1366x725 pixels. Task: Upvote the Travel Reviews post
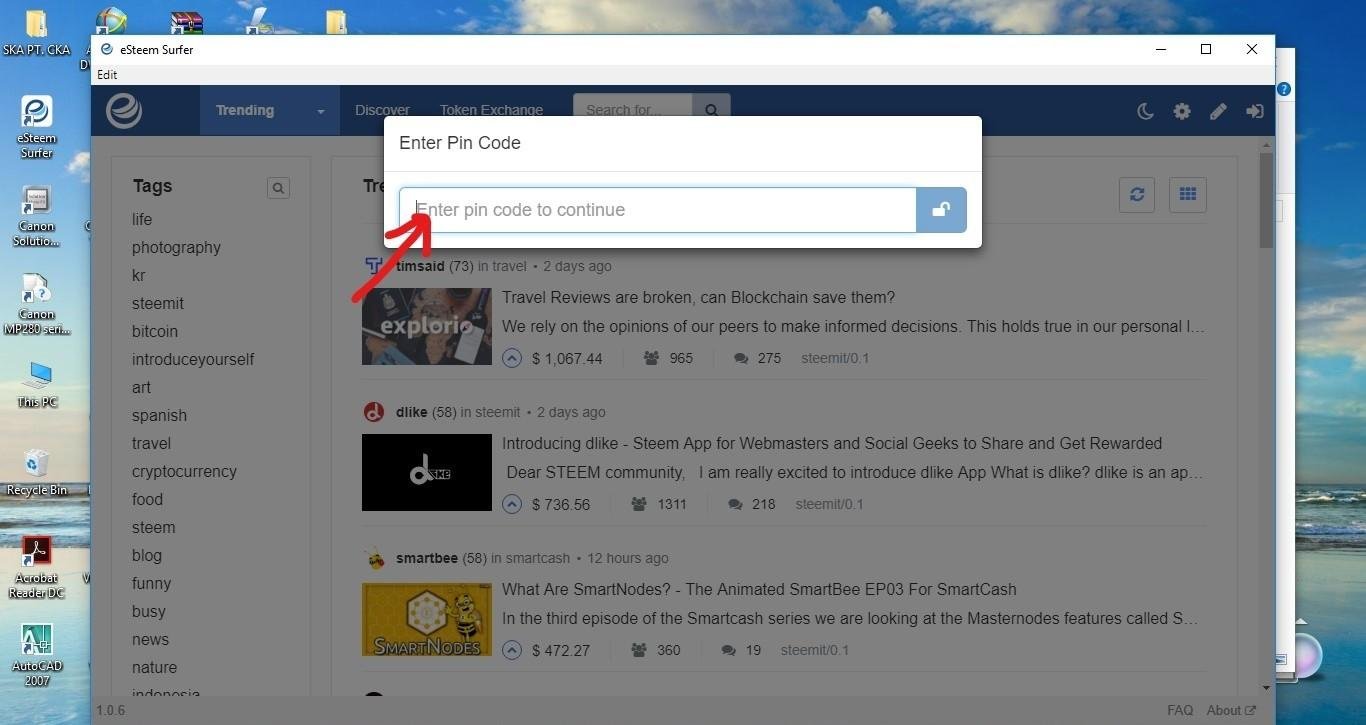512,358
